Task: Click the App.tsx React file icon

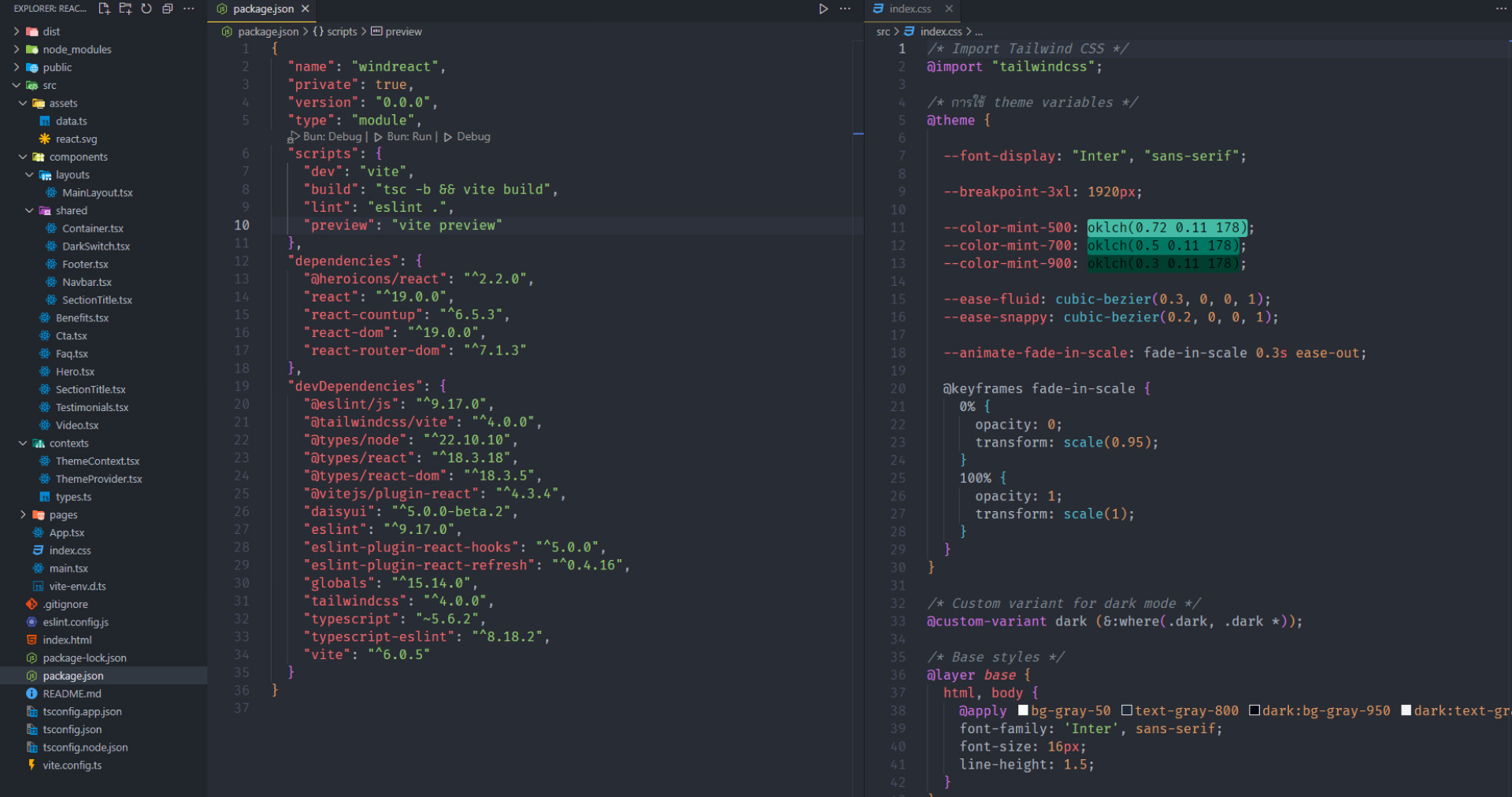Action: point(38,533)
